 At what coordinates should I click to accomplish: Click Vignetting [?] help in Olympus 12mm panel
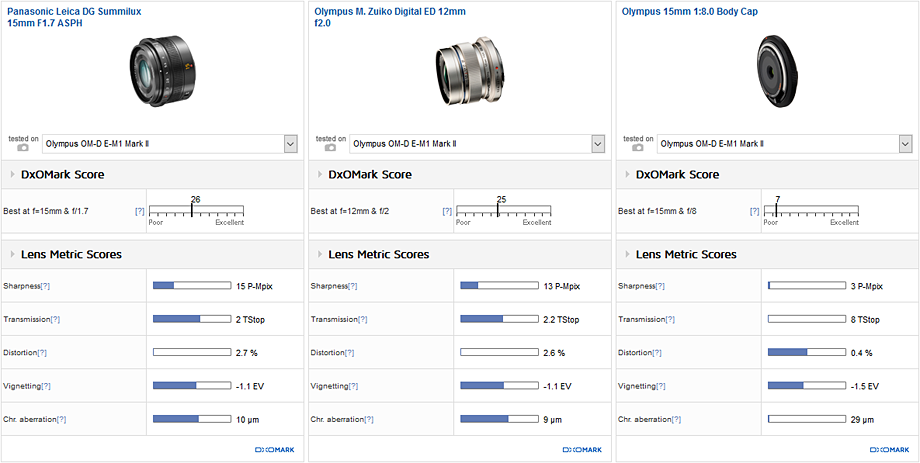(353, 386)
